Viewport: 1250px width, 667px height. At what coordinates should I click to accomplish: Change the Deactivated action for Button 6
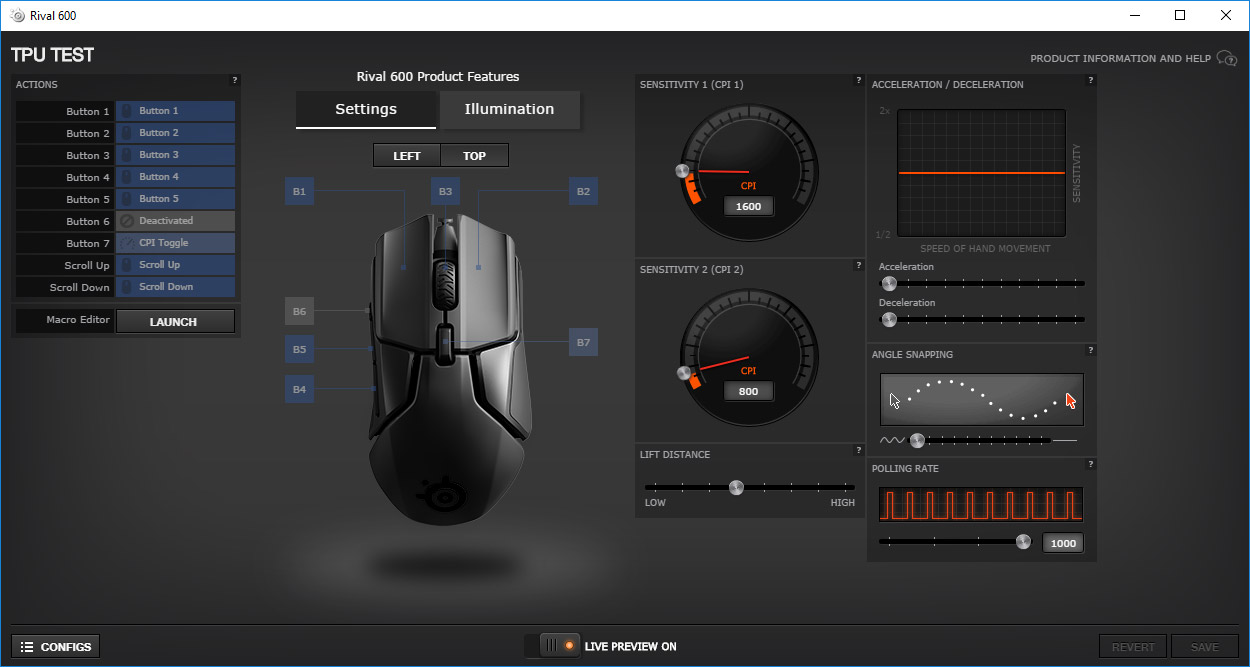175,221
